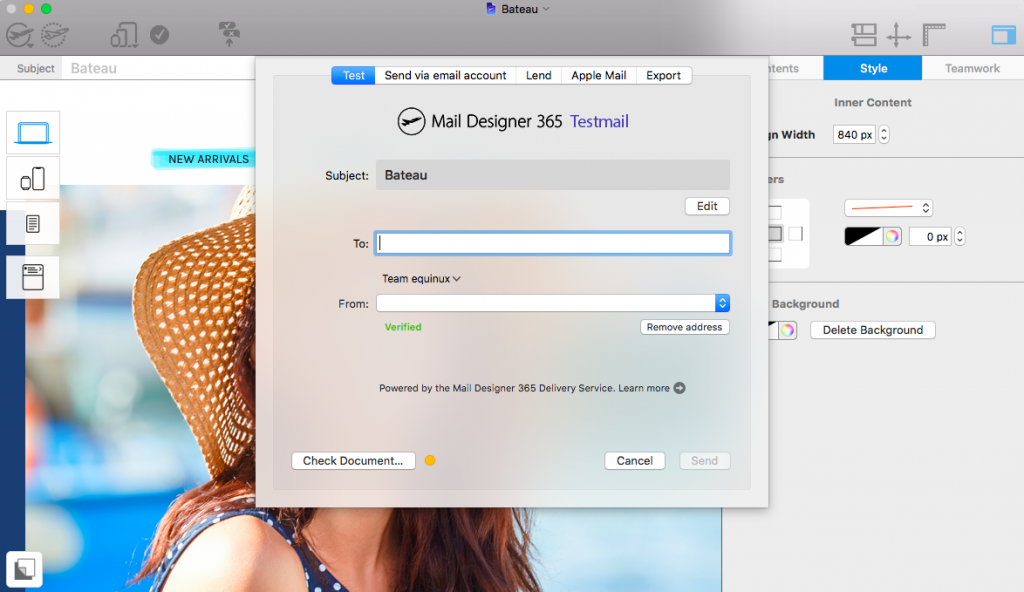Expand the Team equinux dropdown

click(421, 279)
